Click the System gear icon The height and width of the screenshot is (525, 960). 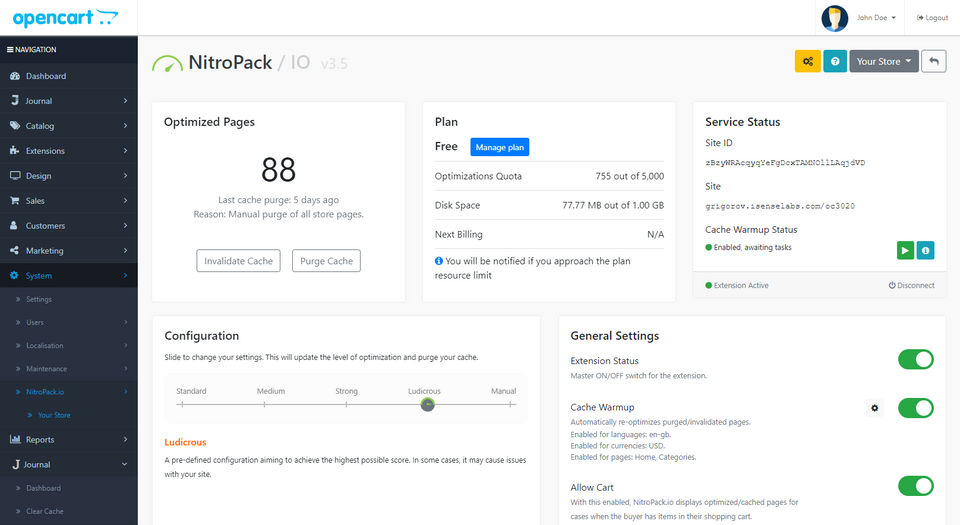[15, 275]
